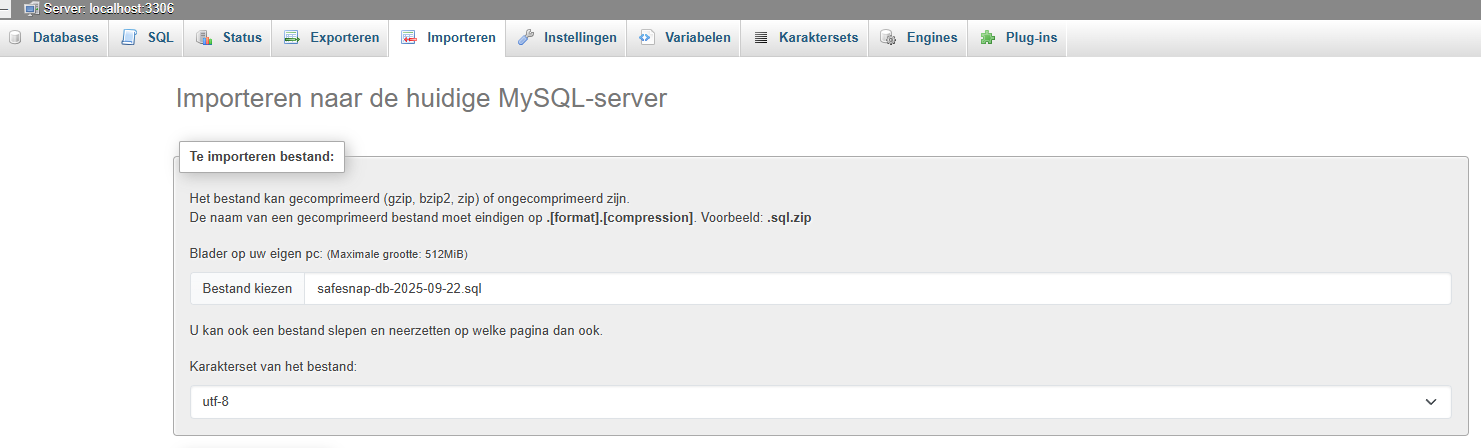Select the Importeren tab
The image size is (1481, 448).
click(448, 38)
